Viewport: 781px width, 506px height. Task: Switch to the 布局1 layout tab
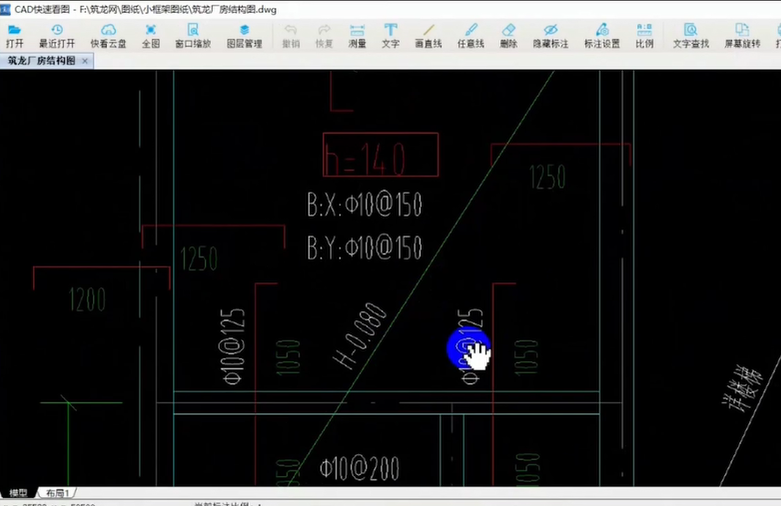point(56,493)
